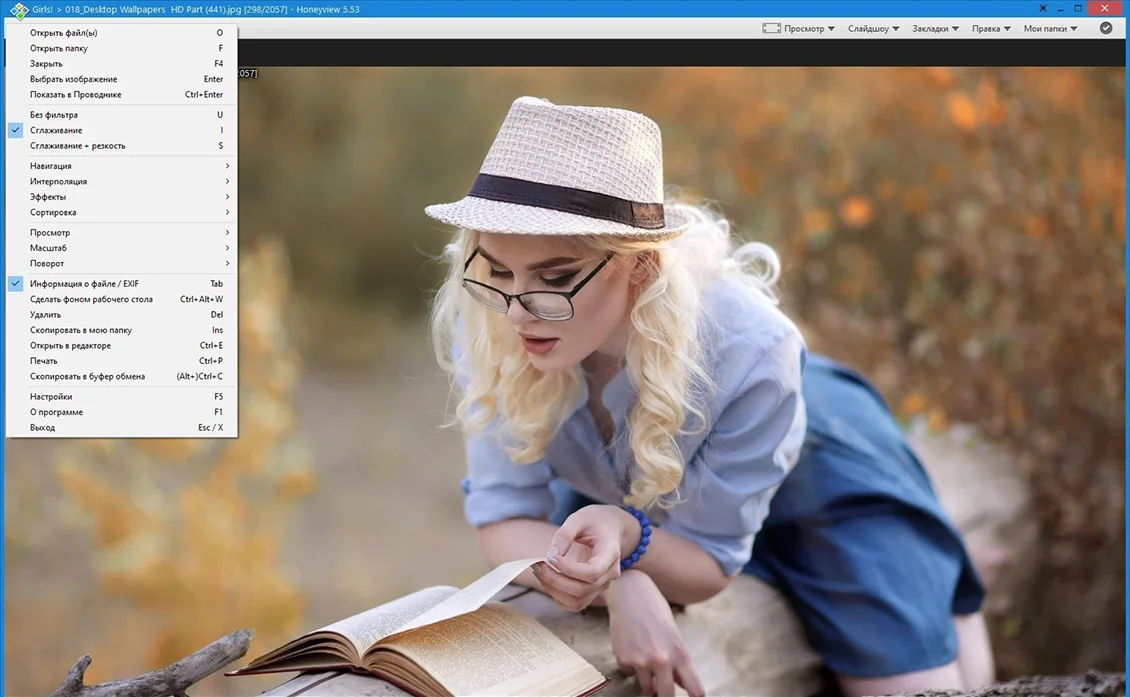Screen dimensions: 1130x697
Task: Open the Мои папки dropdown
Action: pyautogui.click(x=1050, y=29)
